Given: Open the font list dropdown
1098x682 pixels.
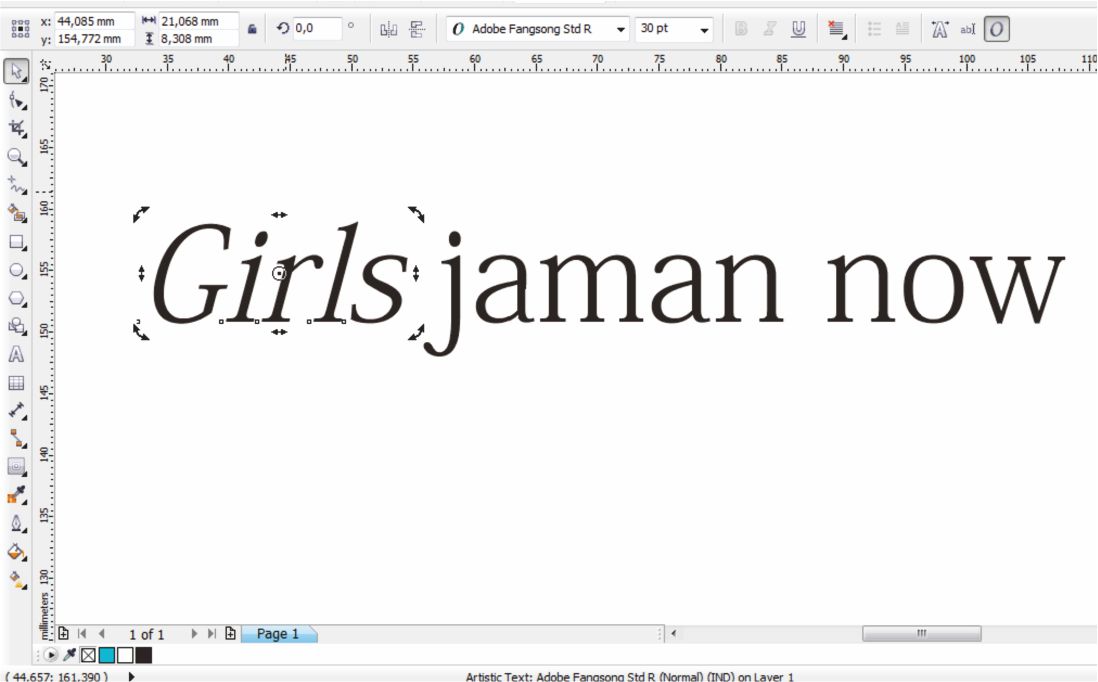Looking at the screenshot, I should point(620,29).
